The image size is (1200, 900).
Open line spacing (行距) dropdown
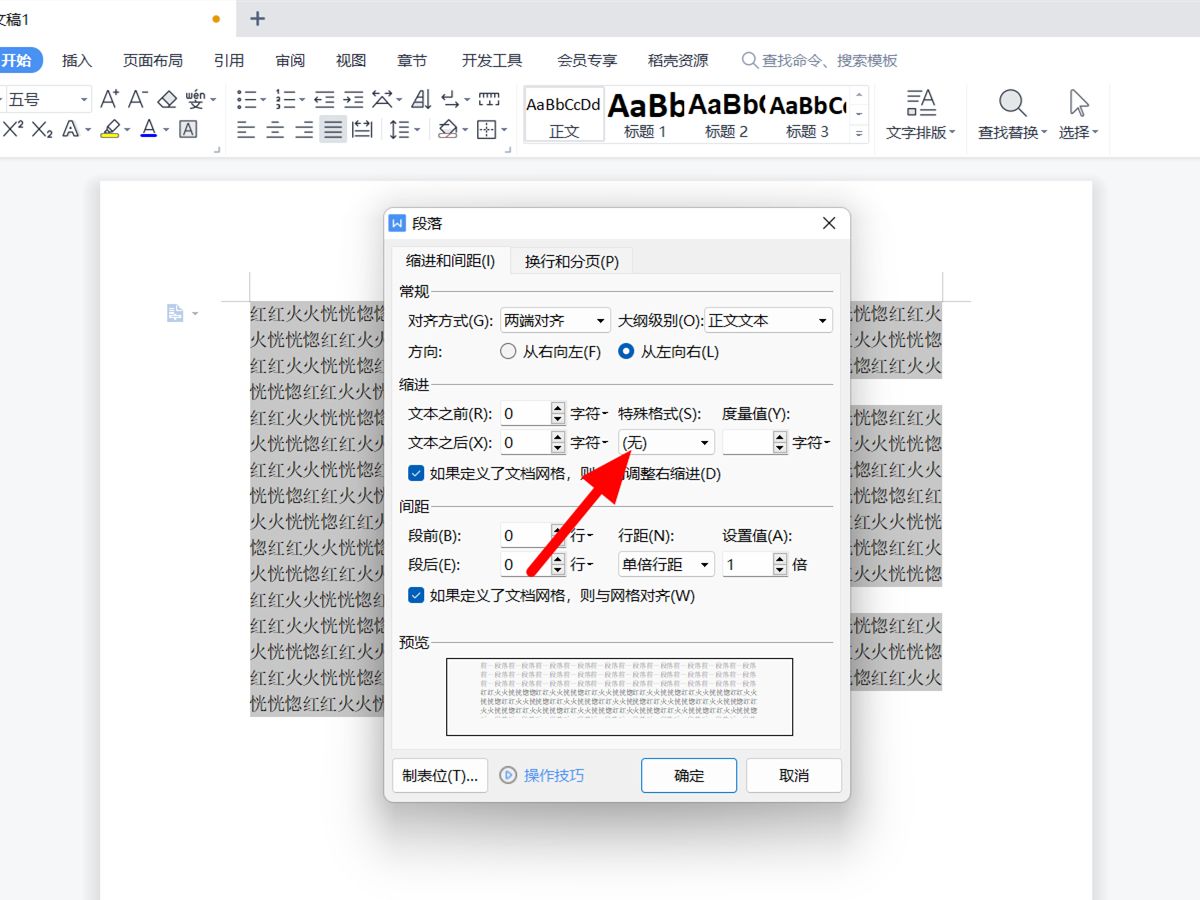pyautogui.click(x=666, y=564)
